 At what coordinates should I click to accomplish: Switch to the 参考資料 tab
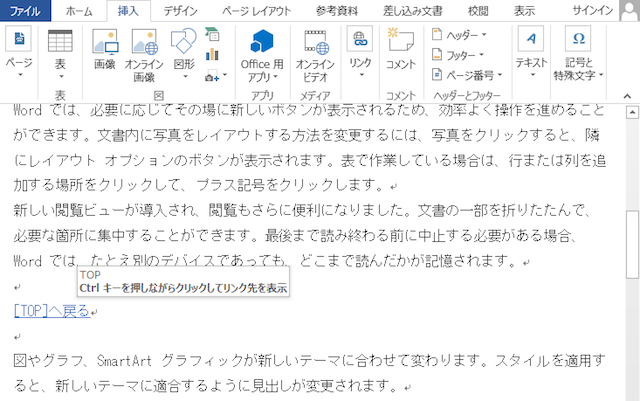[x=337, y=11]
